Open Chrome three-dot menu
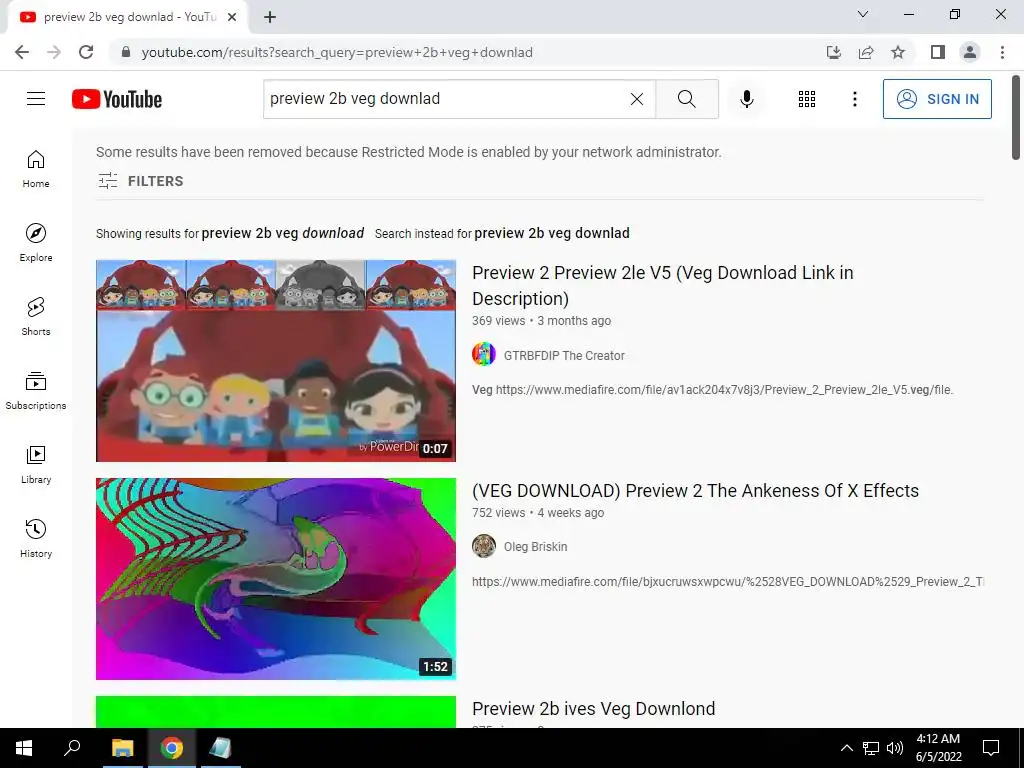Image resolution: width=1024 pixels, height=768 pixels. pyautogui.click(x=1002, y=52)
